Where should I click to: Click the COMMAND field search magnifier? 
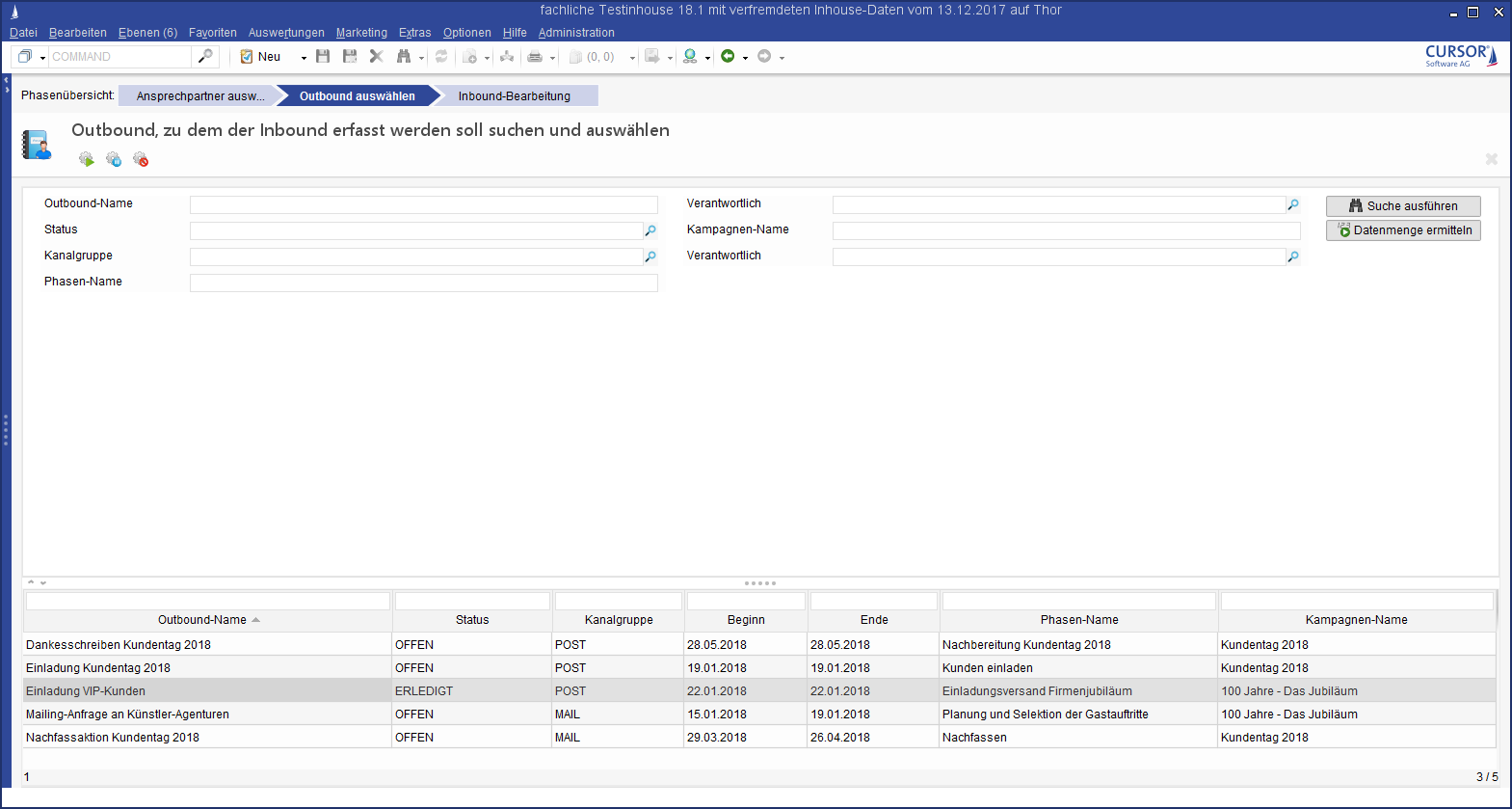[x=205, y=57]
